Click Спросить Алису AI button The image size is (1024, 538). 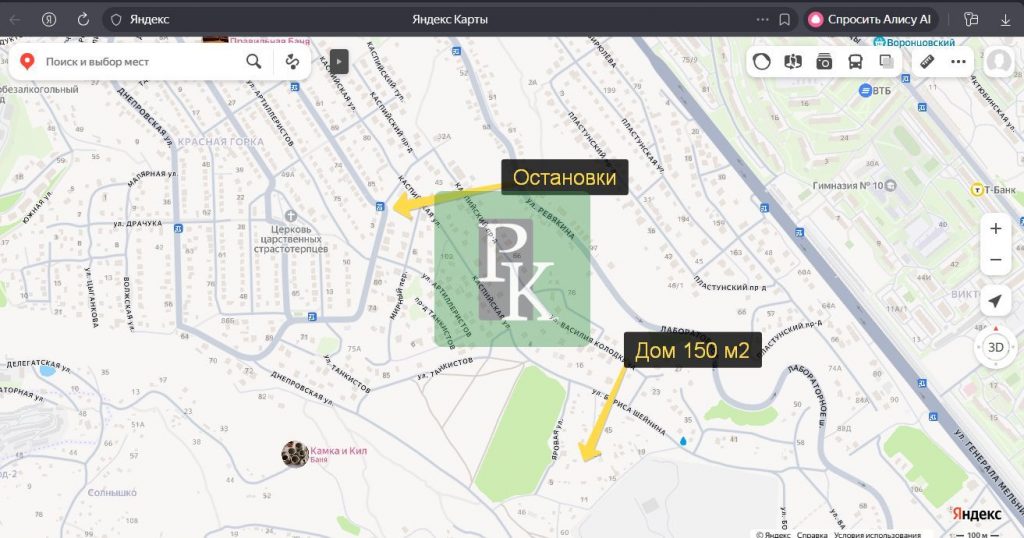[x=868, y=19]
